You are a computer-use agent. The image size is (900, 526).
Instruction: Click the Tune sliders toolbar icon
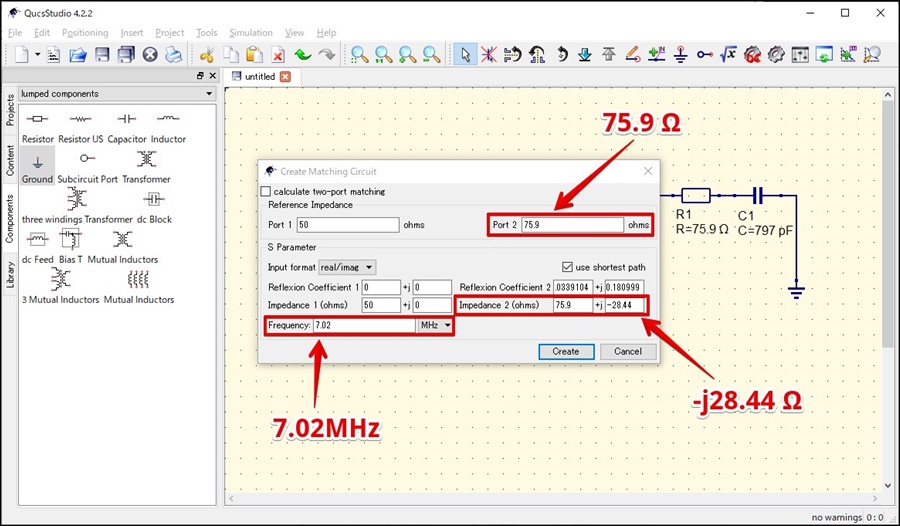click(x=800, y=55)
